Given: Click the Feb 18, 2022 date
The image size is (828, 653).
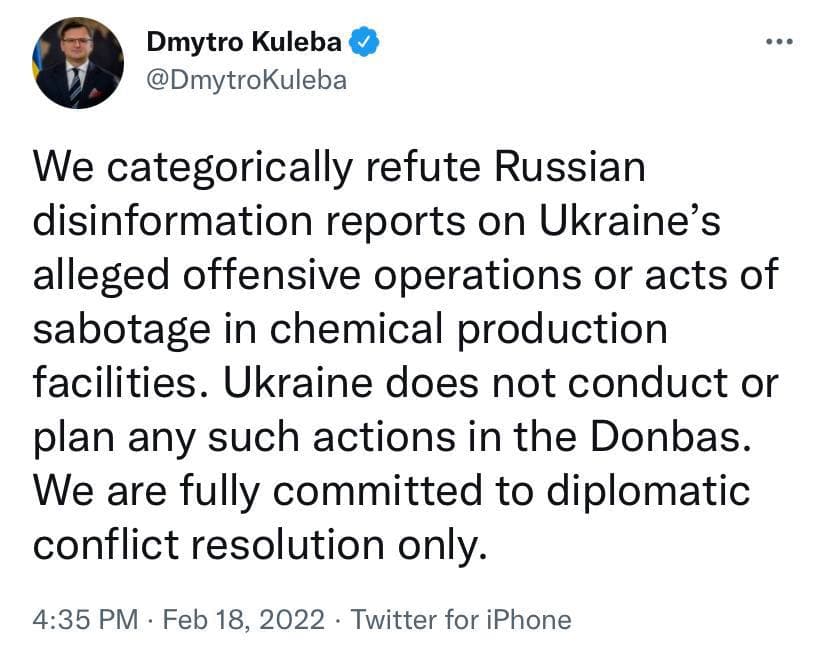Looking at the screenshot, I should [x=244, y=619].
